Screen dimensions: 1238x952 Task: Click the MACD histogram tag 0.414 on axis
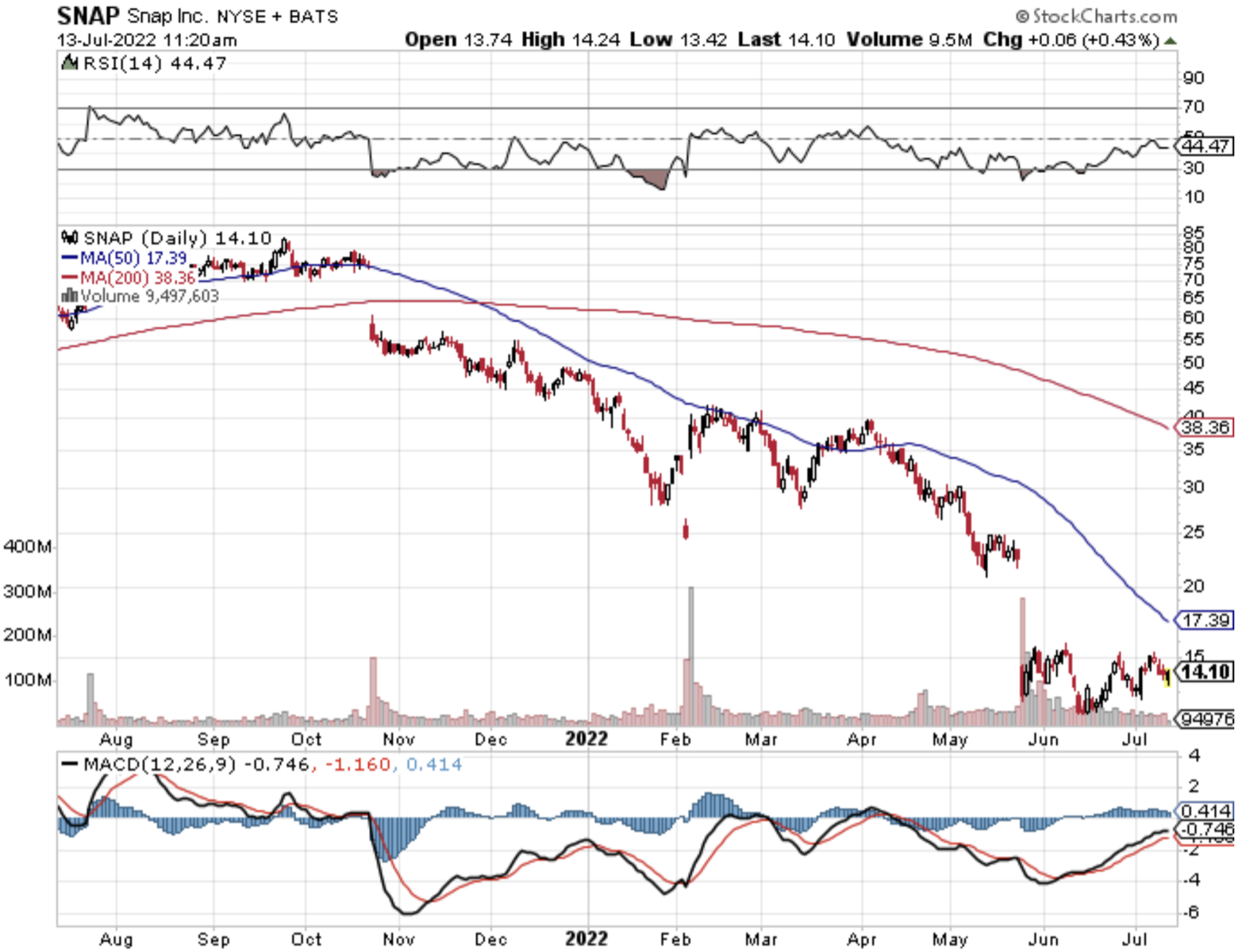(x=1205, y=811)
